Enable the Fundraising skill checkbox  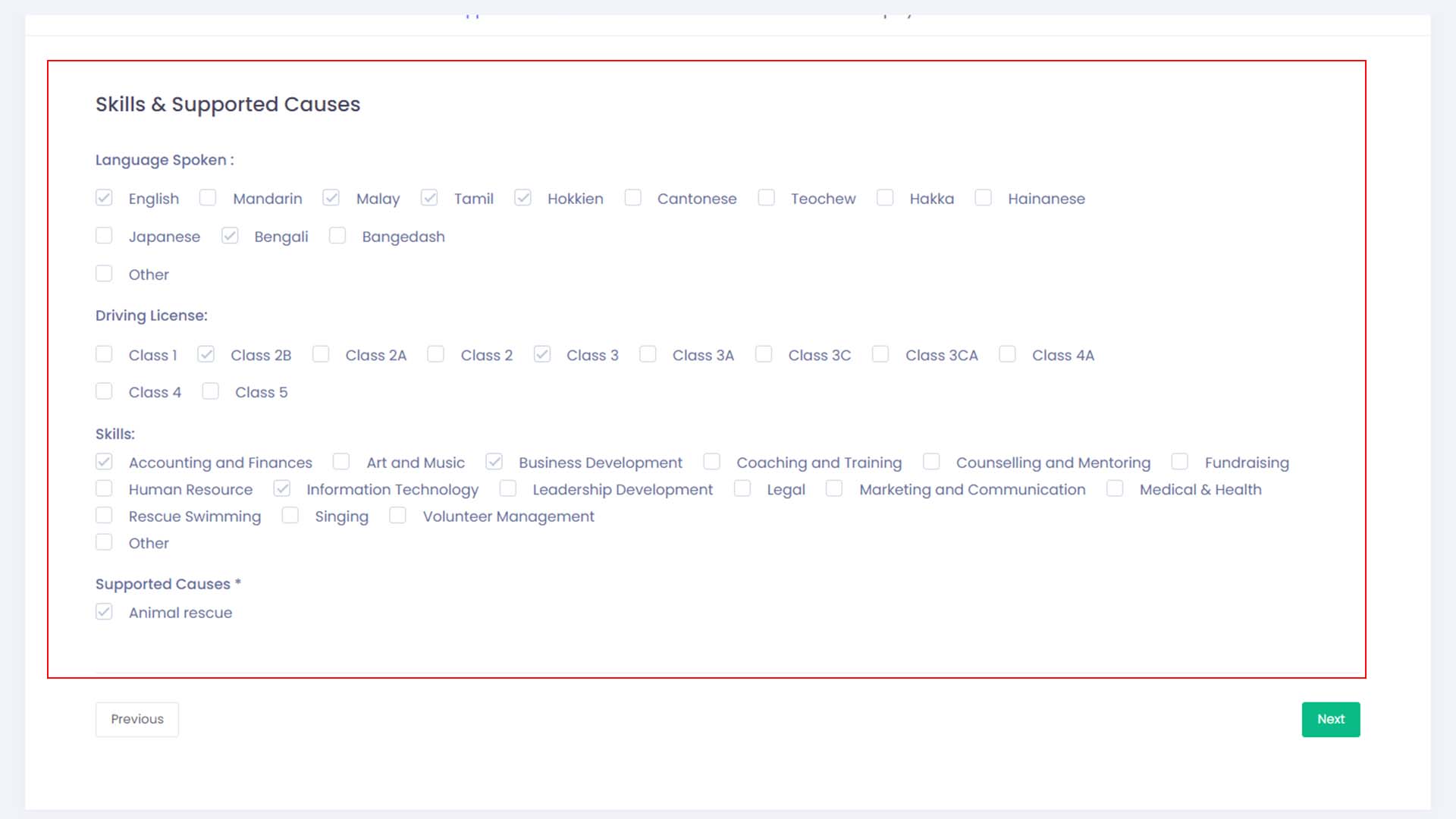pyautogui.click(x=1179, y=462)
